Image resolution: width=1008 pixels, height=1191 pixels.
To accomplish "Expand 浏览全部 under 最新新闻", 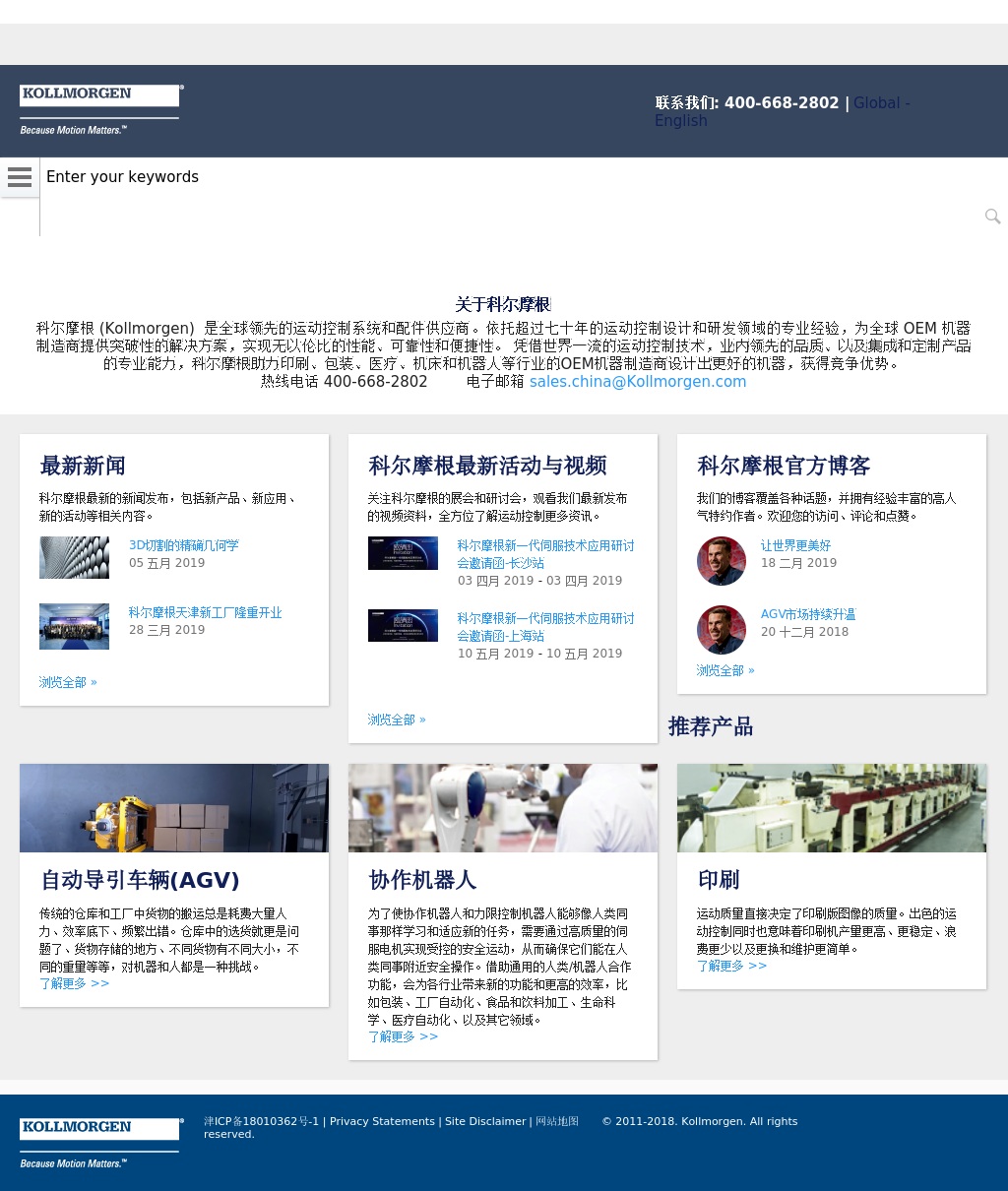I will (x=68, y=682).
